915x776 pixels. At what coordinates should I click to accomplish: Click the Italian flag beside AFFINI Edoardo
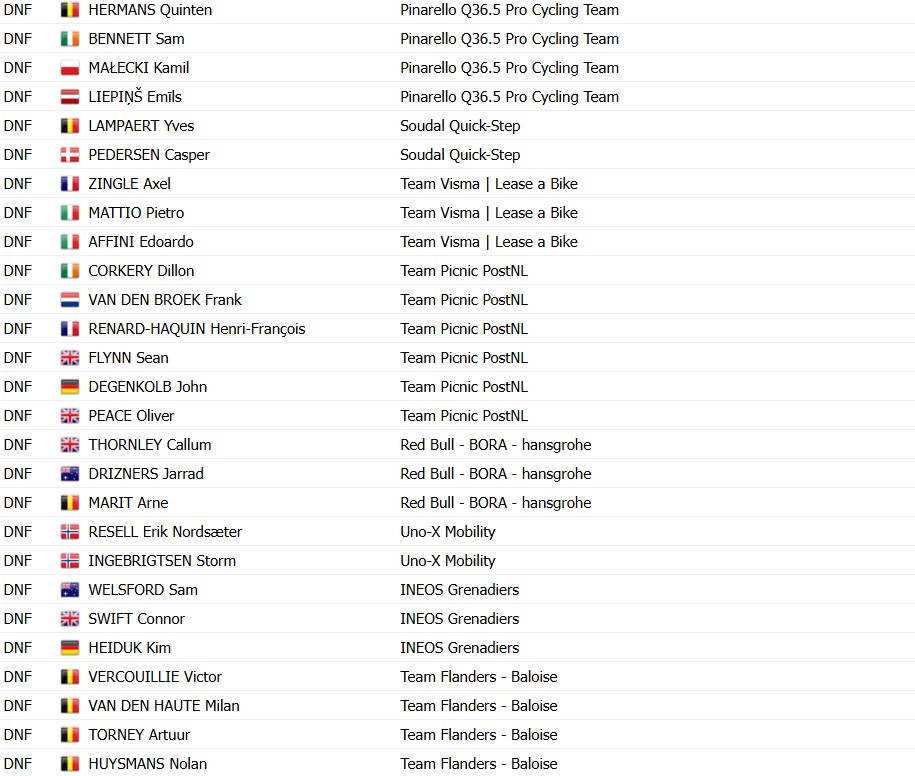coord(69,242)
